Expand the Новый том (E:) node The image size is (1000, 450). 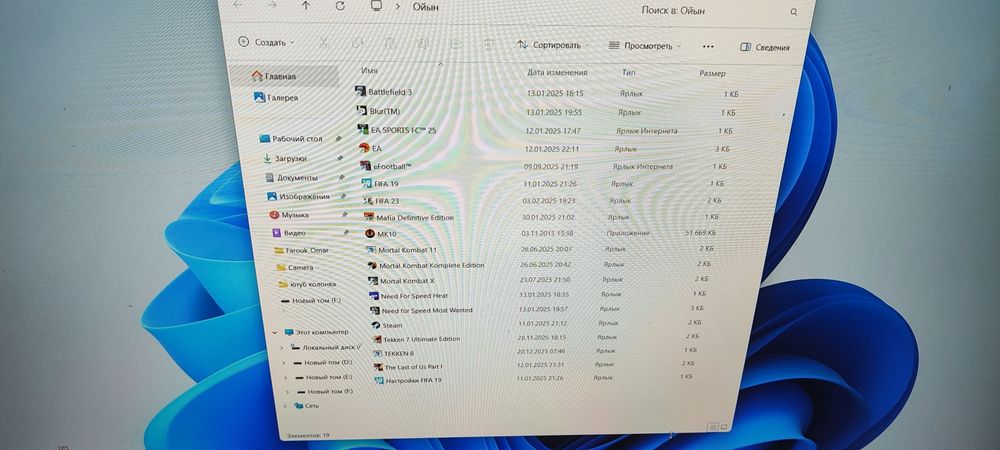[284, 377]
